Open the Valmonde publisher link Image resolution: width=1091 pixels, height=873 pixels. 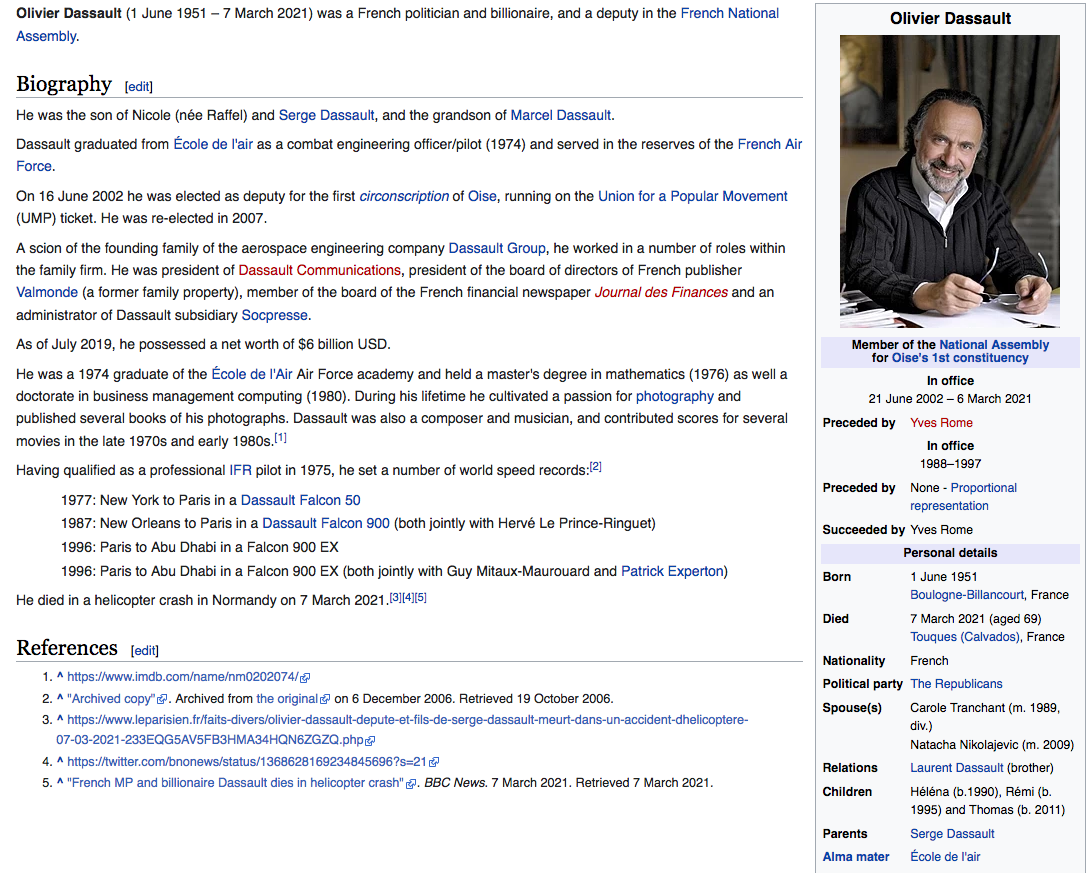click(x=47, y=293)
